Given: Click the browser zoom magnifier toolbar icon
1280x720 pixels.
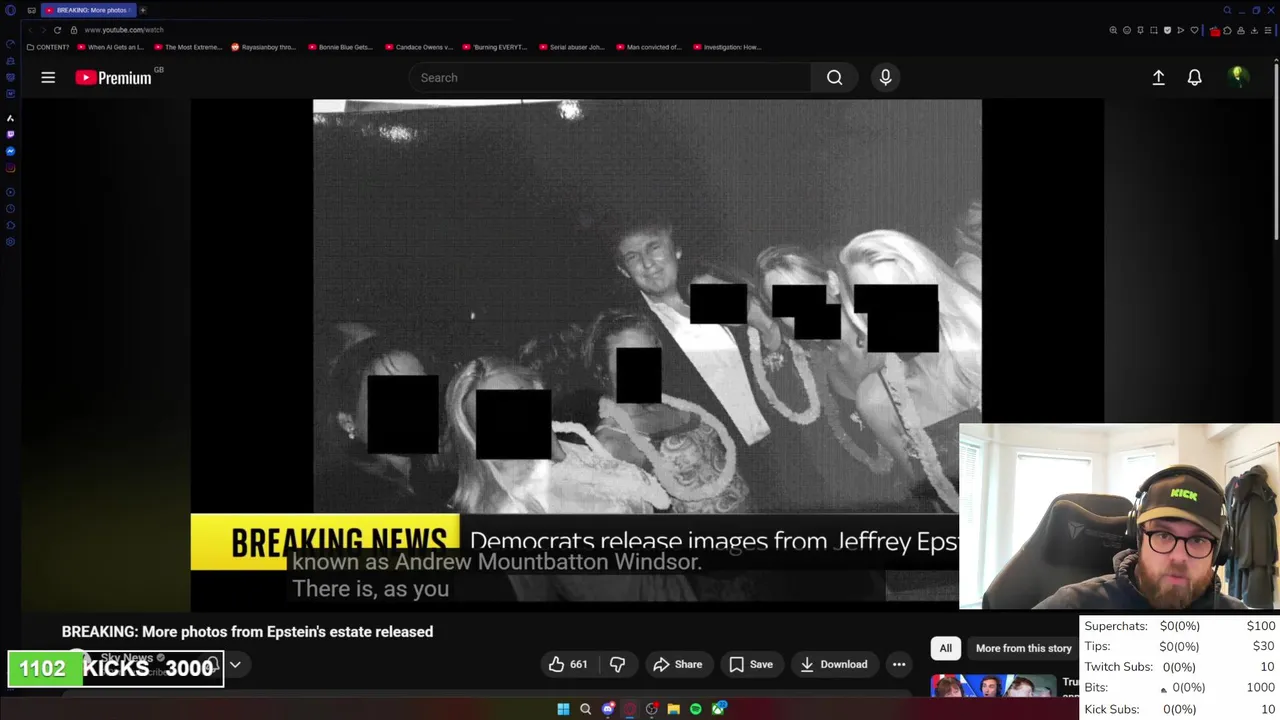Looking at the screenshot, I should (x=1113, y=30).
